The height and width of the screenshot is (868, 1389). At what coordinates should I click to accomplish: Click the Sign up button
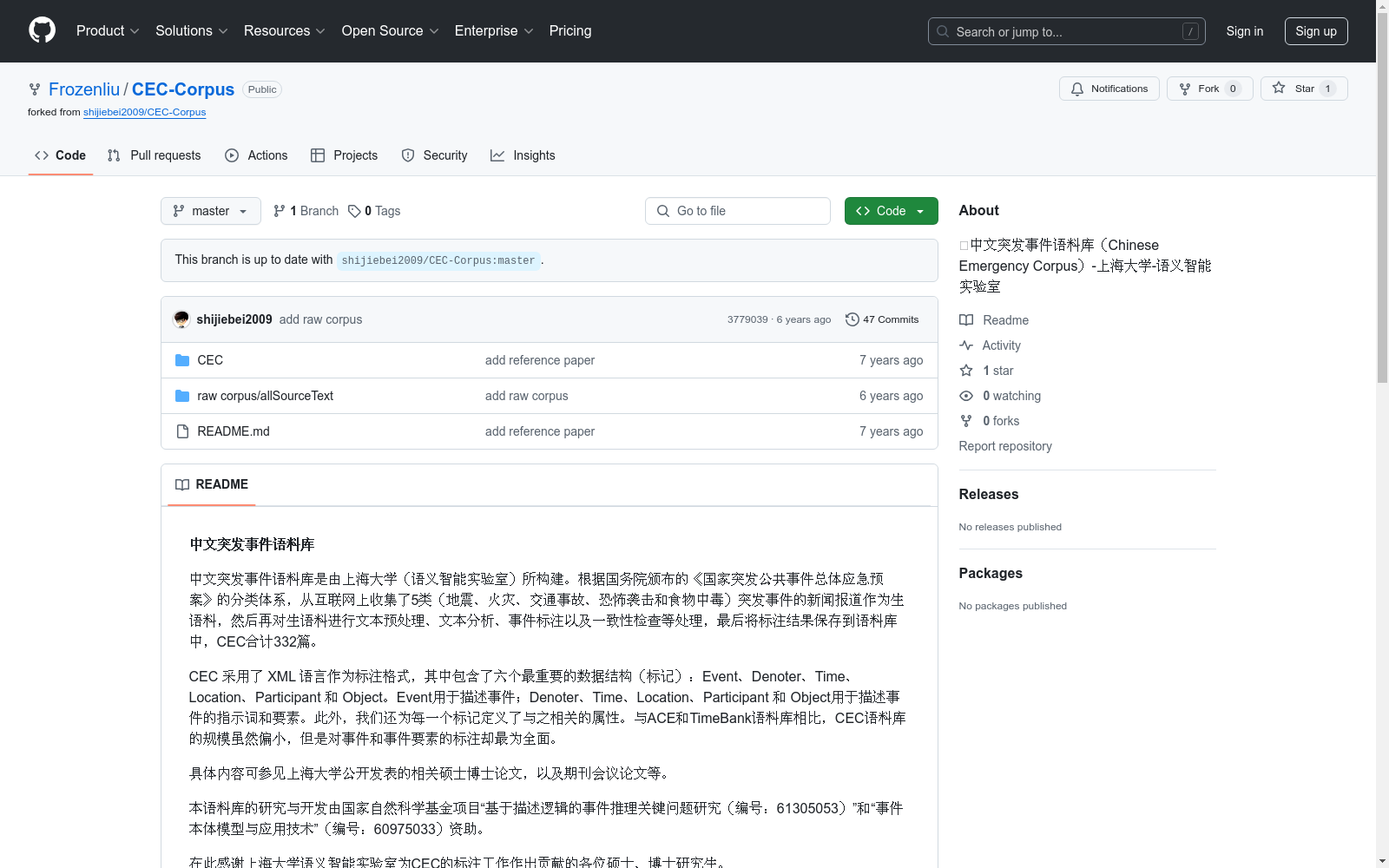(x=1316, y=31)
